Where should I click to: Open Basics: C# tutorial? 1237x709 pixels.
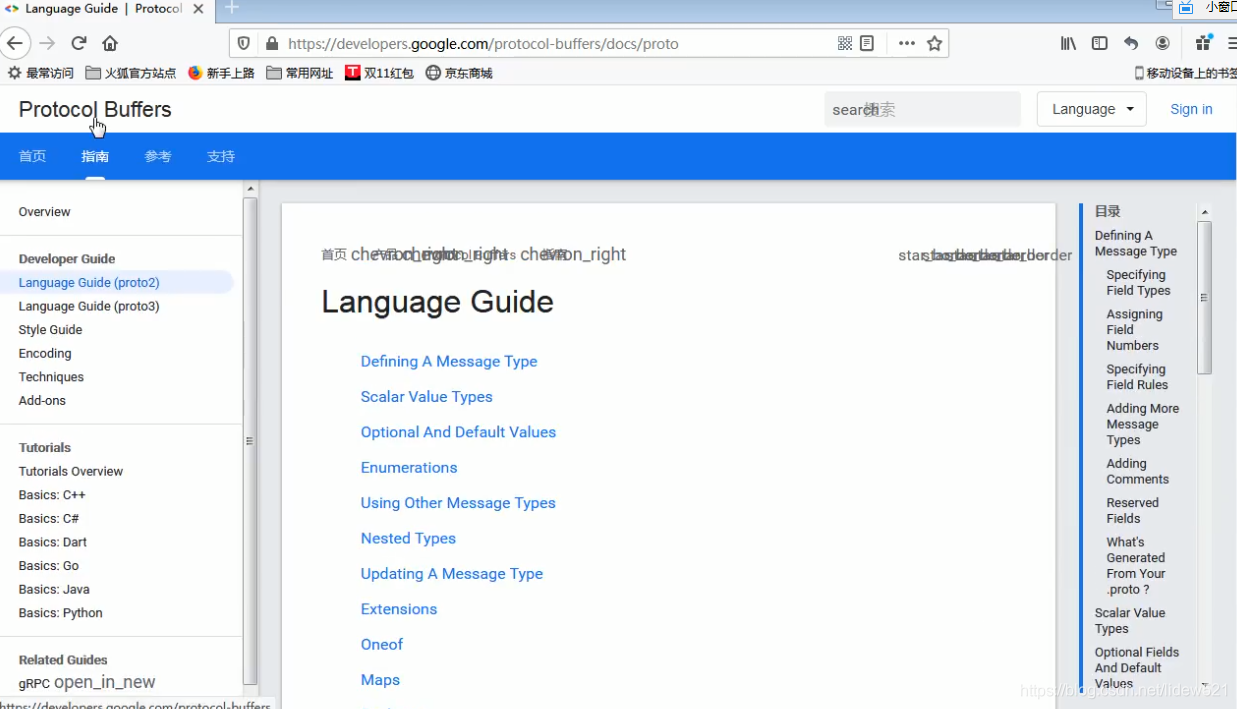[49, 518]
